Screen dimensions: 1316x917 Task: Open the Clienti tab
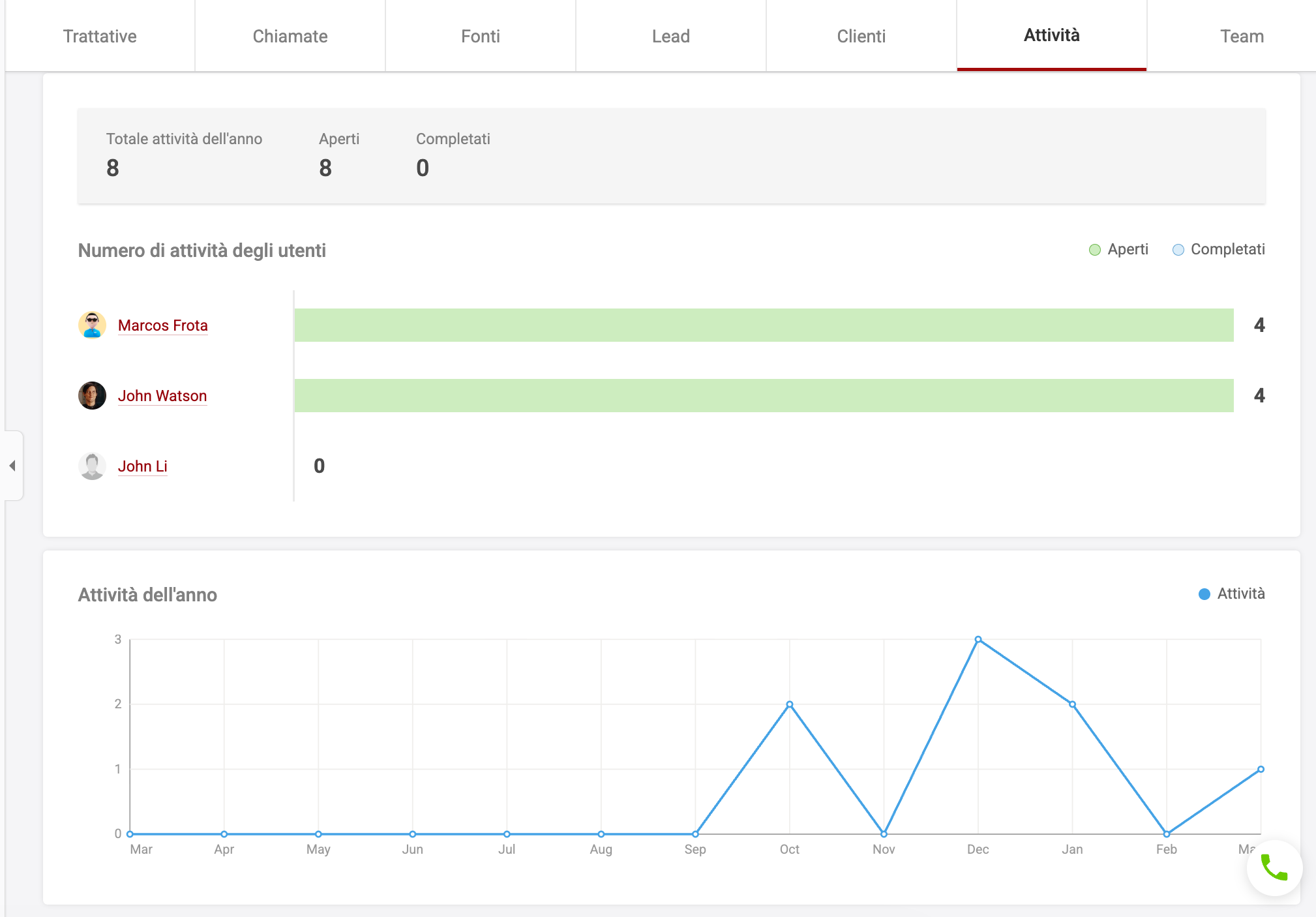click(x=861, y=36)
